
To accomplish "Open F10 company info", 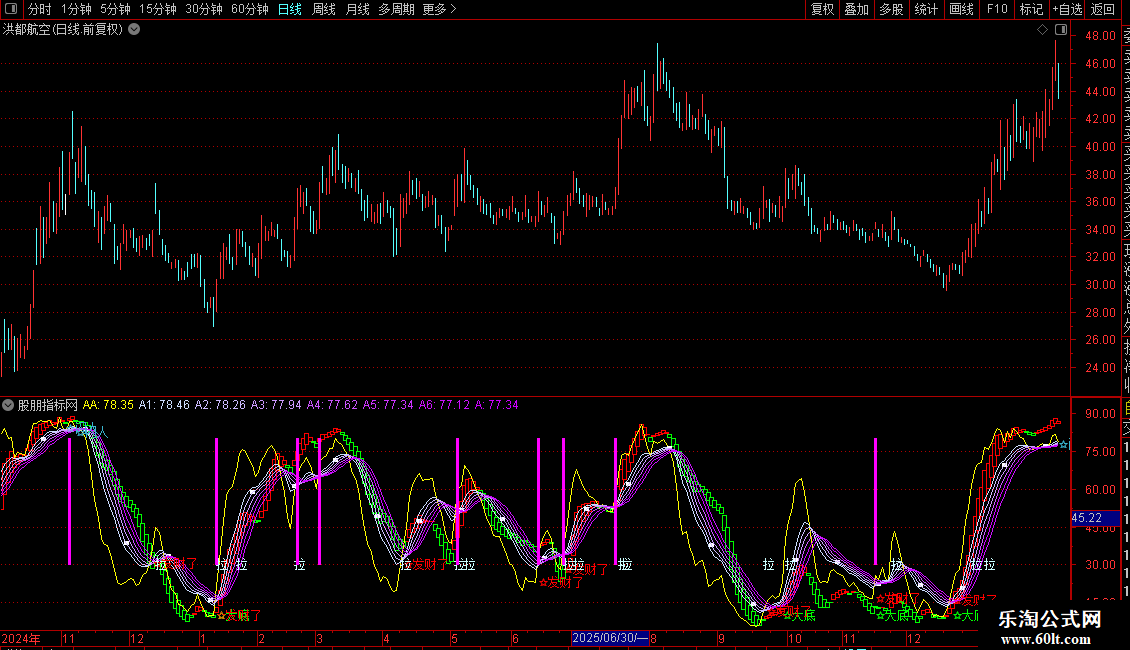I will pyautogui.click(x=997, y=9).
